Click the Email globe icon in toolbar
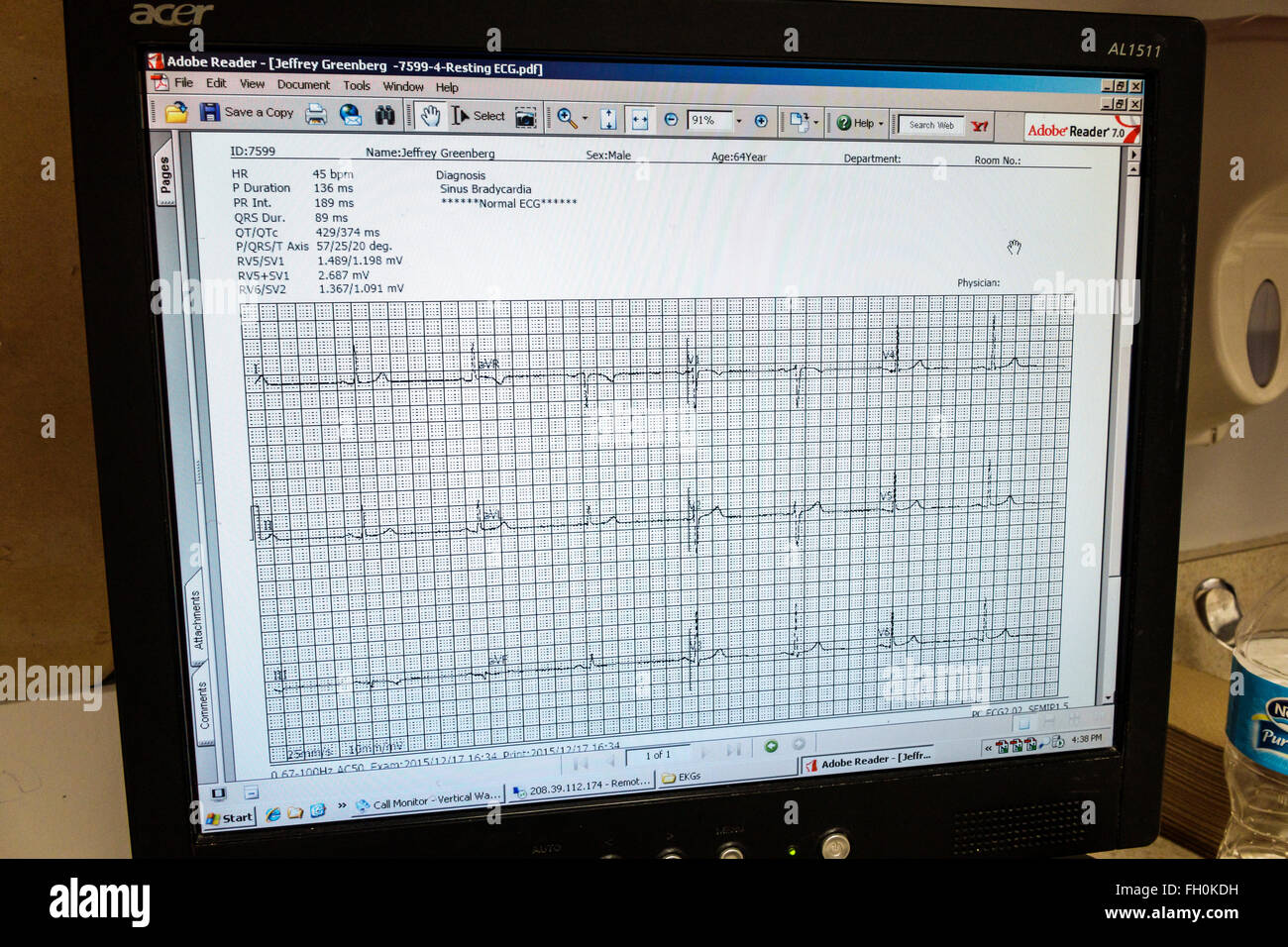This screenshot has height=947, width=1288. [x=351, y=115]
